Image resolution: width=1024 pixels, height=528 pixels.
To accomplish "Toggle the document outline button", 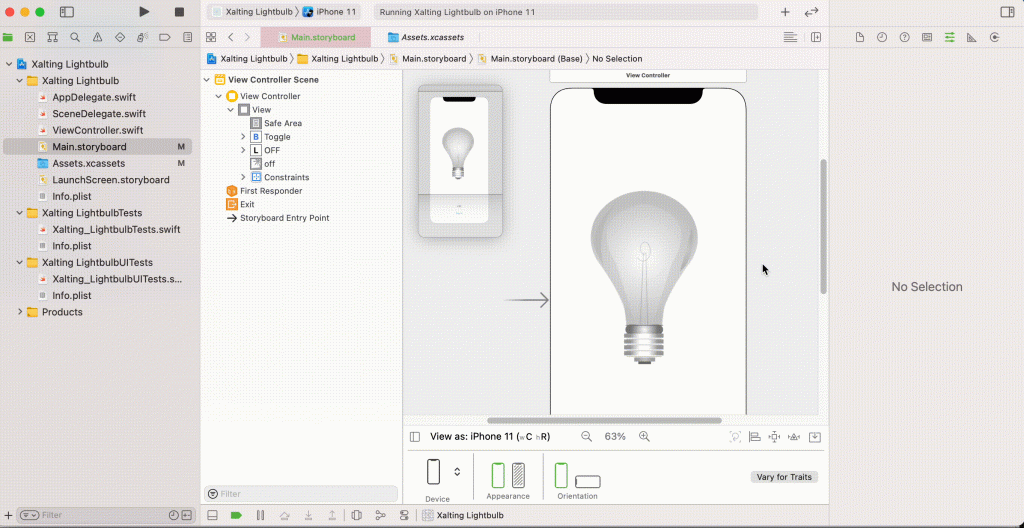I will point(415,437).
